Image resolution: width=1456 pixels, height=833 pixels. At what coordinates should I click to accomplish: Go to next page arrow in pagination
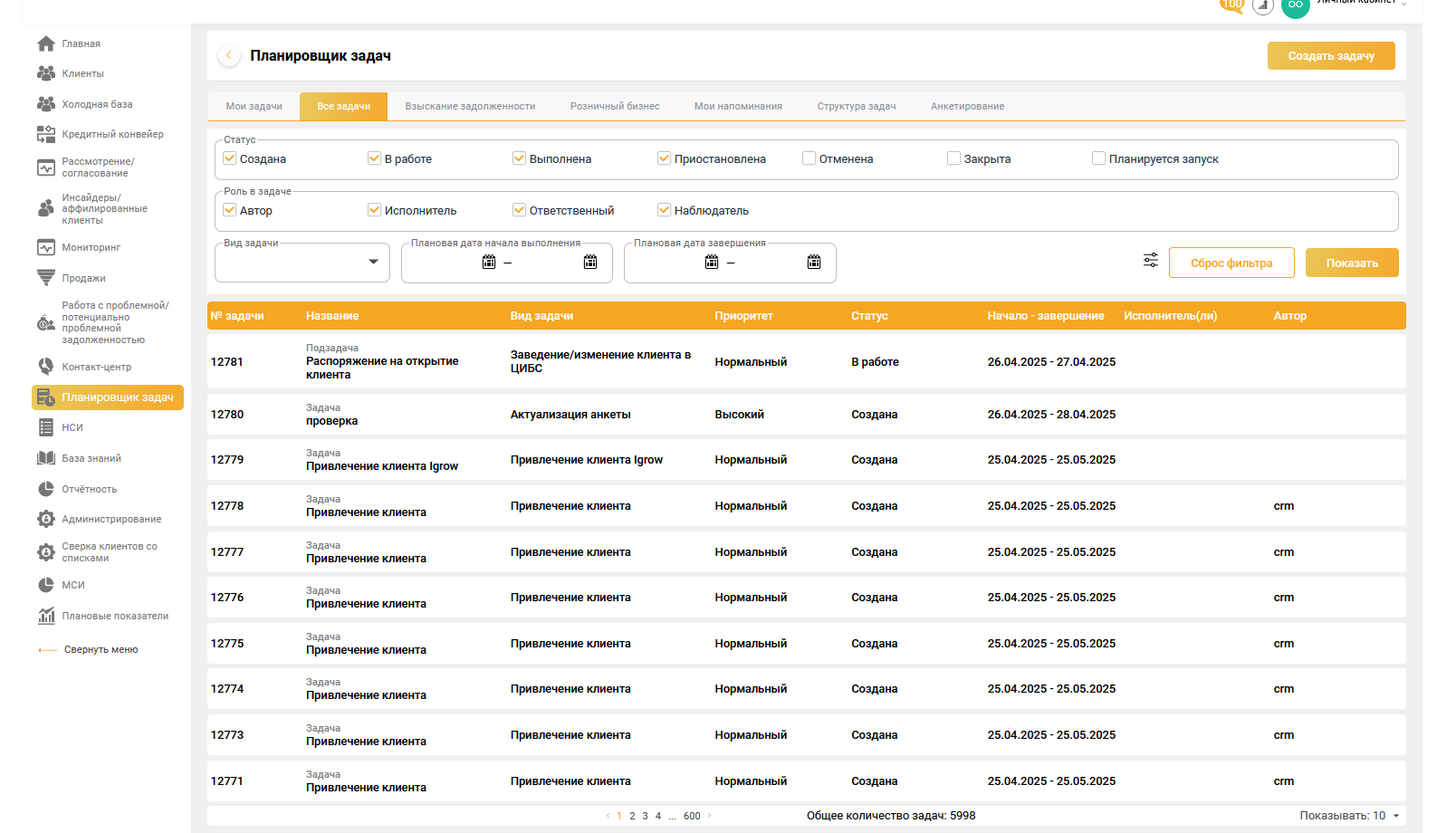(x=709, y=816)
